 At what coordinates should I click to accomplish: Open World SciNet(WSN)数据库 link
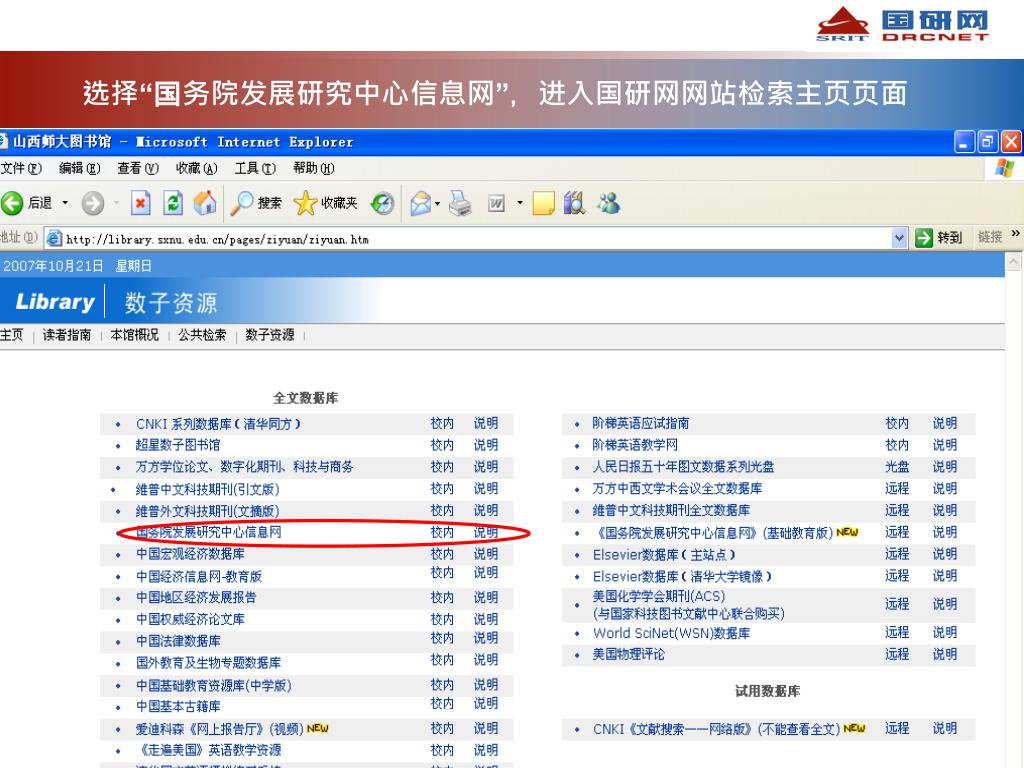tap(671, 633)
